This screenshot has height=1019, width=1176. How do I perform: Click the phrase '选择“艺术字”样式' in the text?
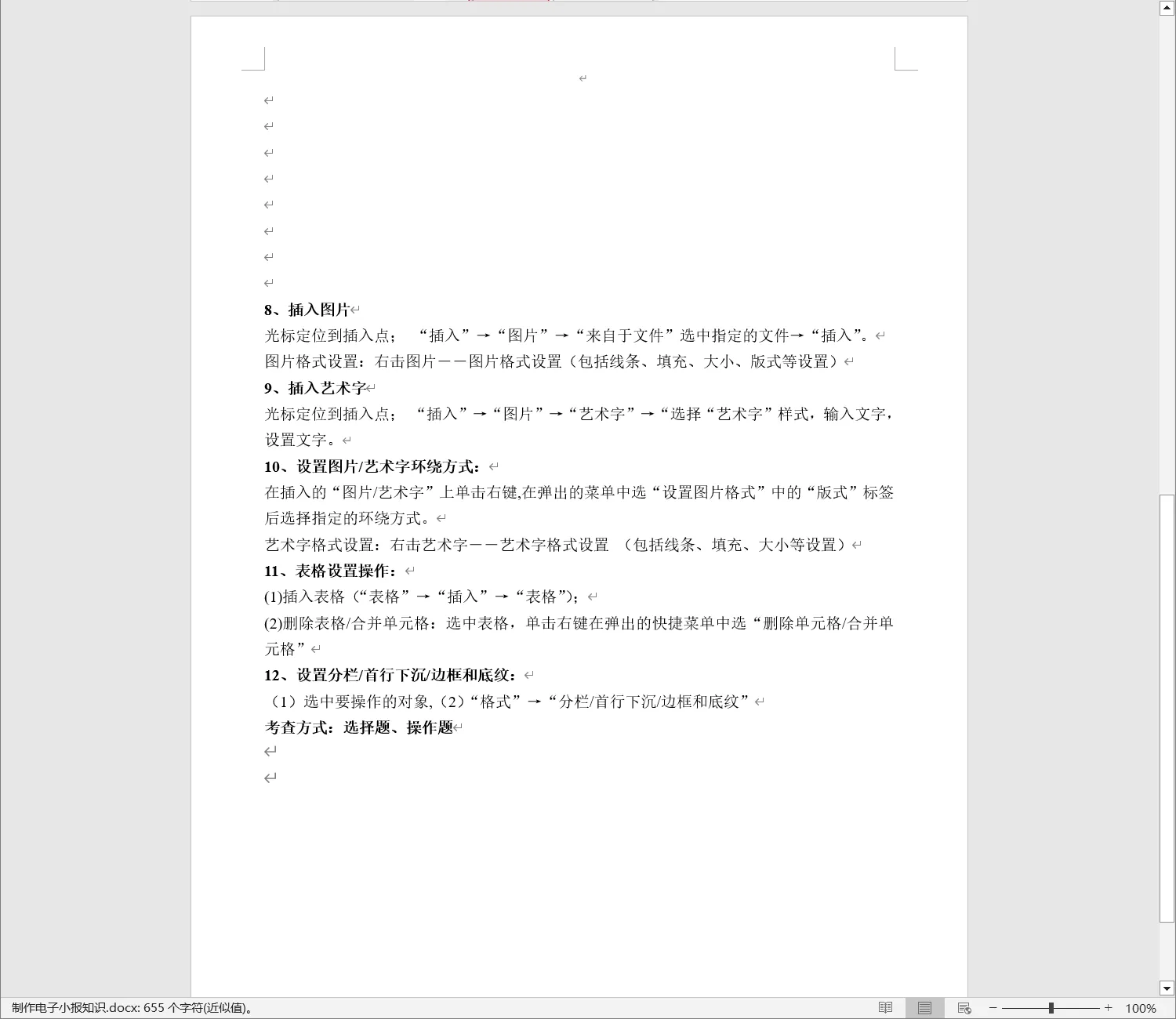click(739, 414)
